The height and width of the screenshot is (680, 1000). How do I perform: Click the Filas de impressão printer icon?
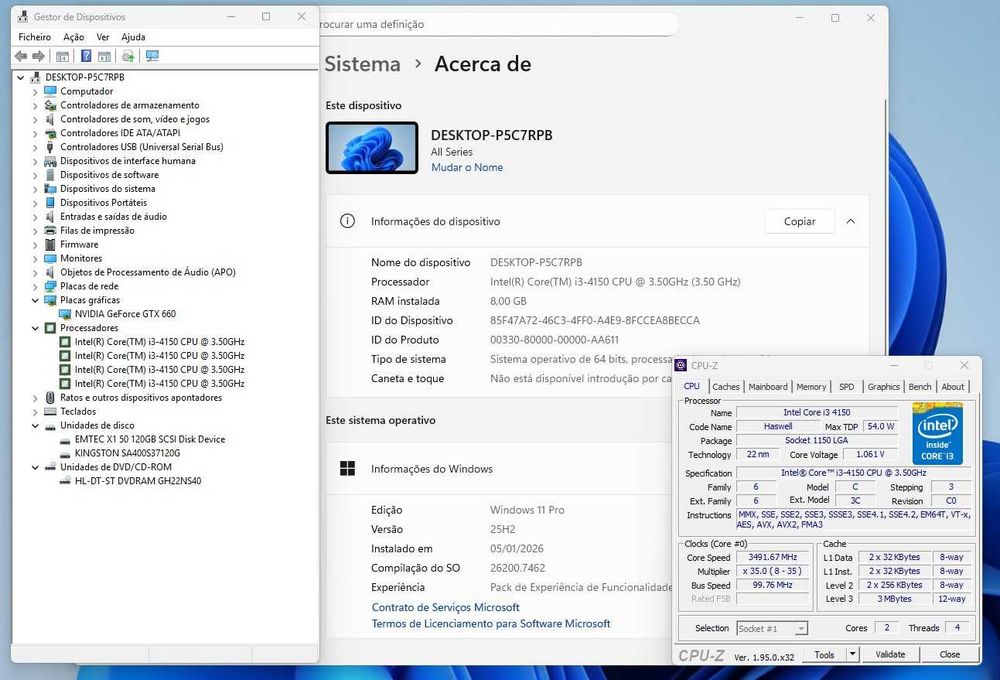tap(50, 230)
